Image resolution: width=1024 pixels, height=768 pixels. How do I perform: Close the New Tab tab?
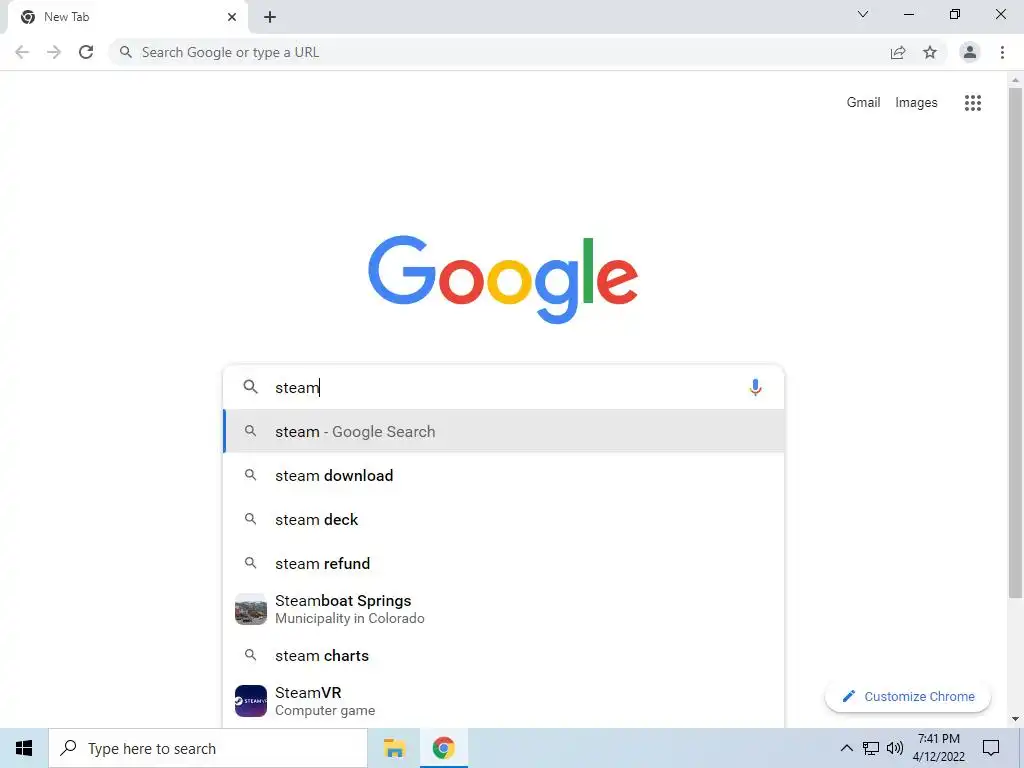pyautogui.click(x=232, y=17)
